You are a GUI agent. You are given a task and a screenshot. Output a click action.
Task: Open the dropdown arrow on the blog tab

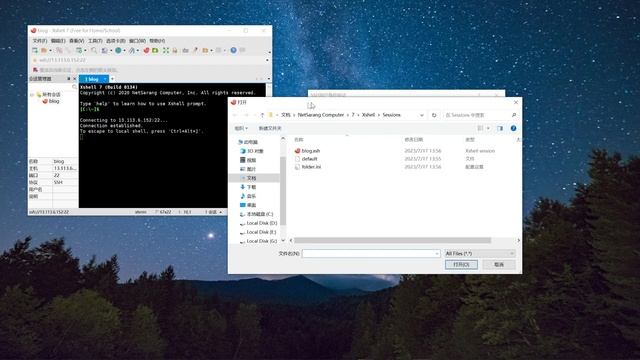(105, 79)
